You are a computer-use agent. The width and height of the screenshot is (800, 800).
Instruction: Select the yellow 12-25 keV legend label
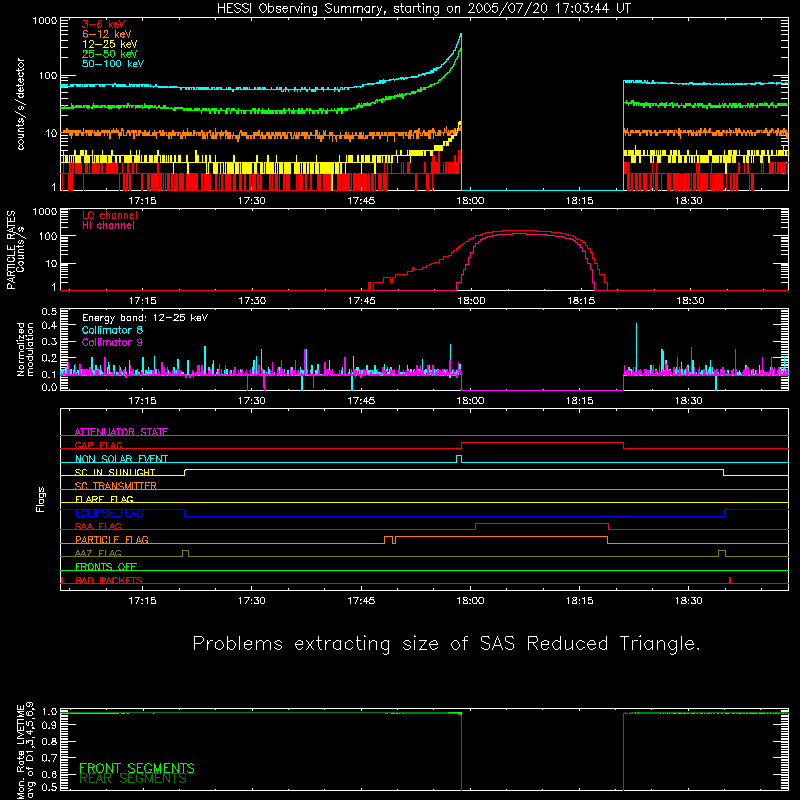110,44
